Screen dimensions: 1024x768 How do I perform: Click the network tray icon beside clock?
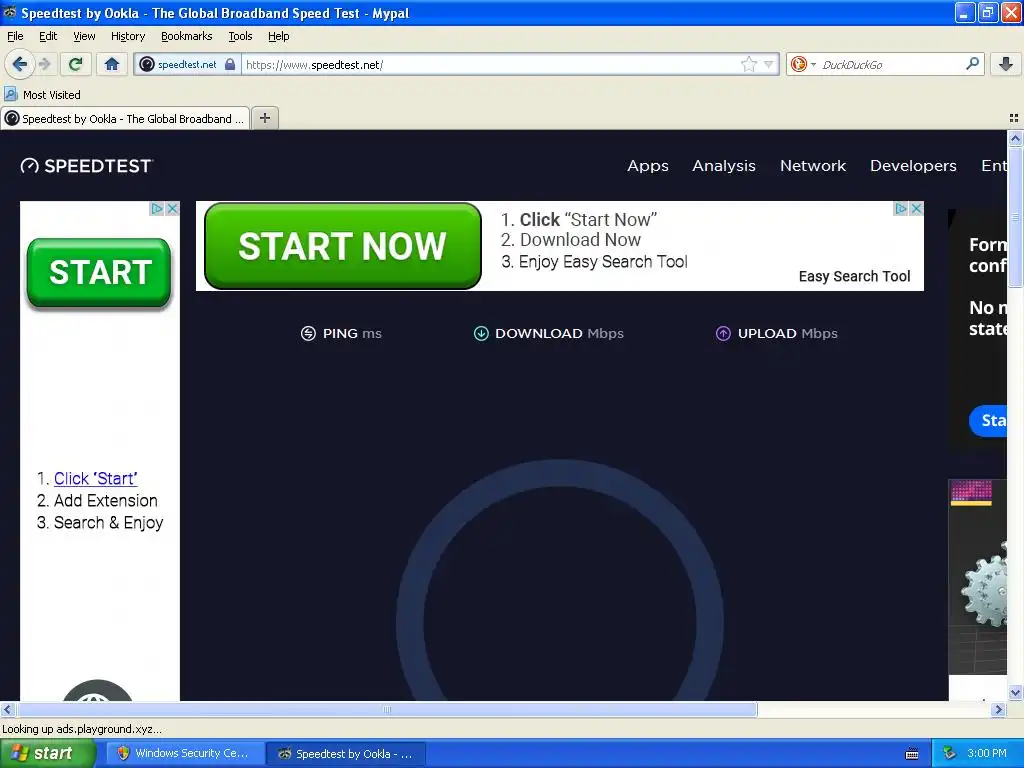[x=950, y=754]
